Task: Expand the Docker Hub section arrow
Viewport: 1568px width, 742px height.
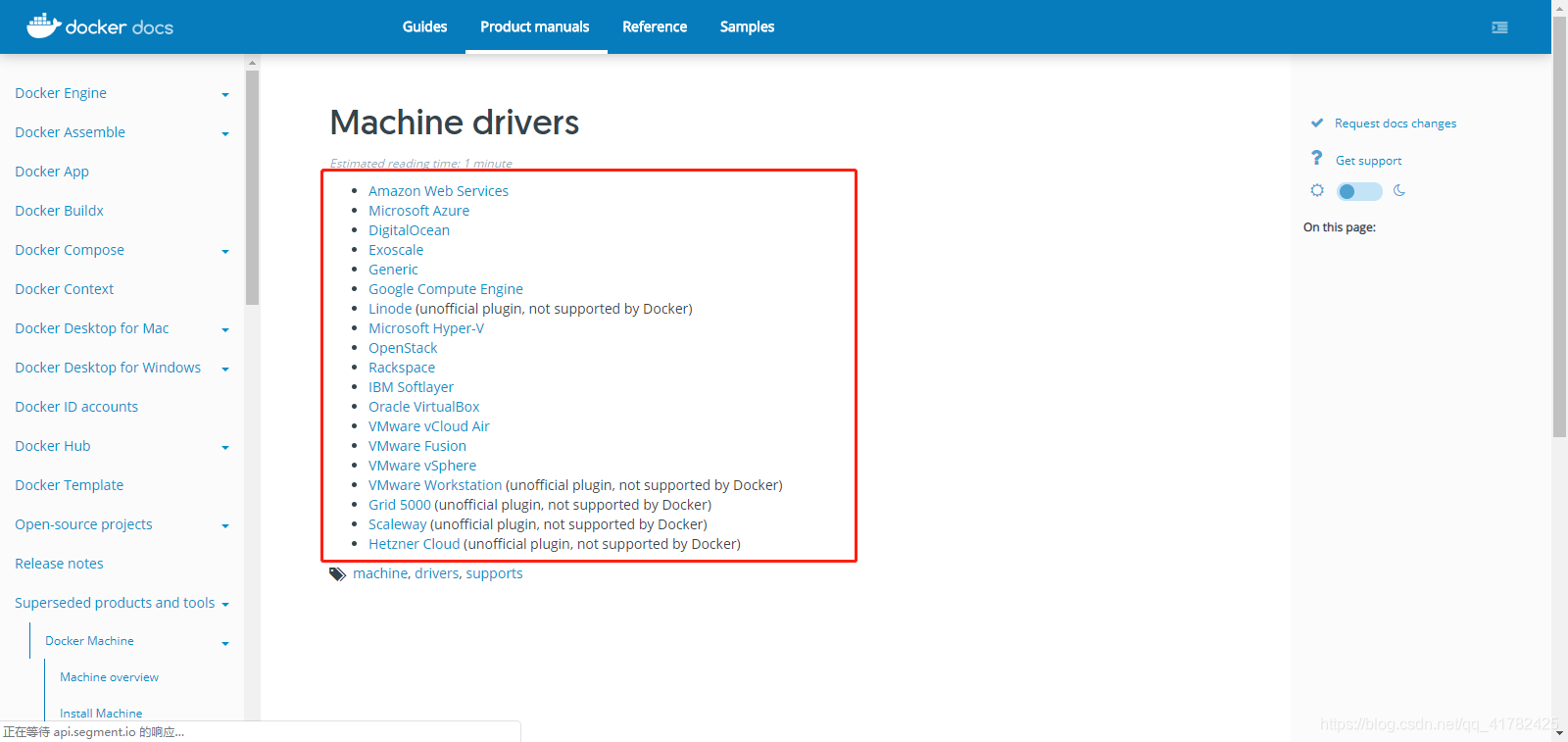Action: [x=225, y=448]
